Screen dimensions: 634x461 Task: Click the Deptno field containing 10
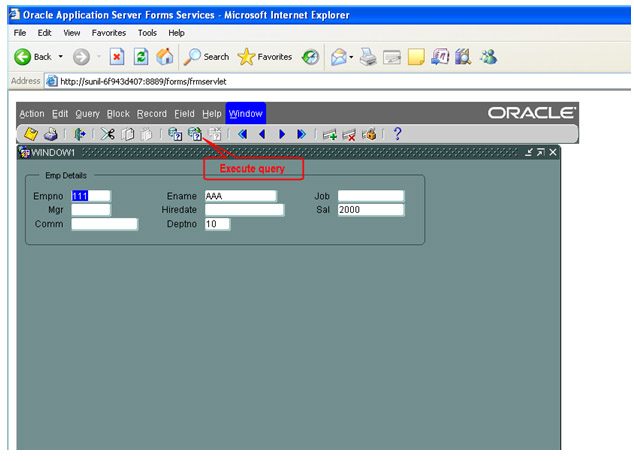(218, 224)
